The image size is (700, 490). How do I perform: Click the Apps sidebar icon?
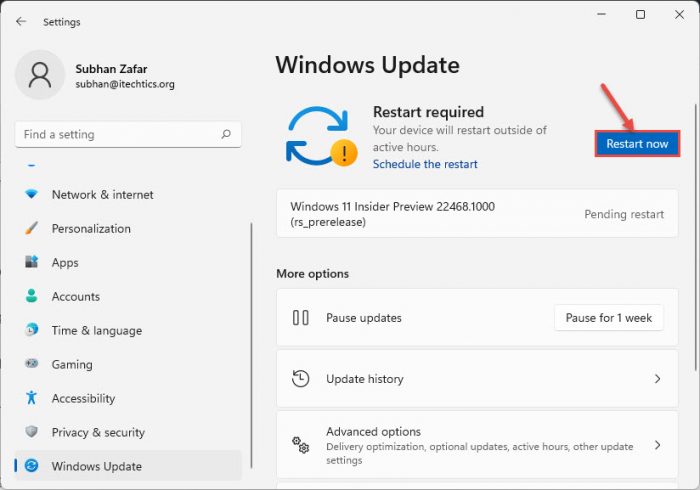click(x=31, y=262)
